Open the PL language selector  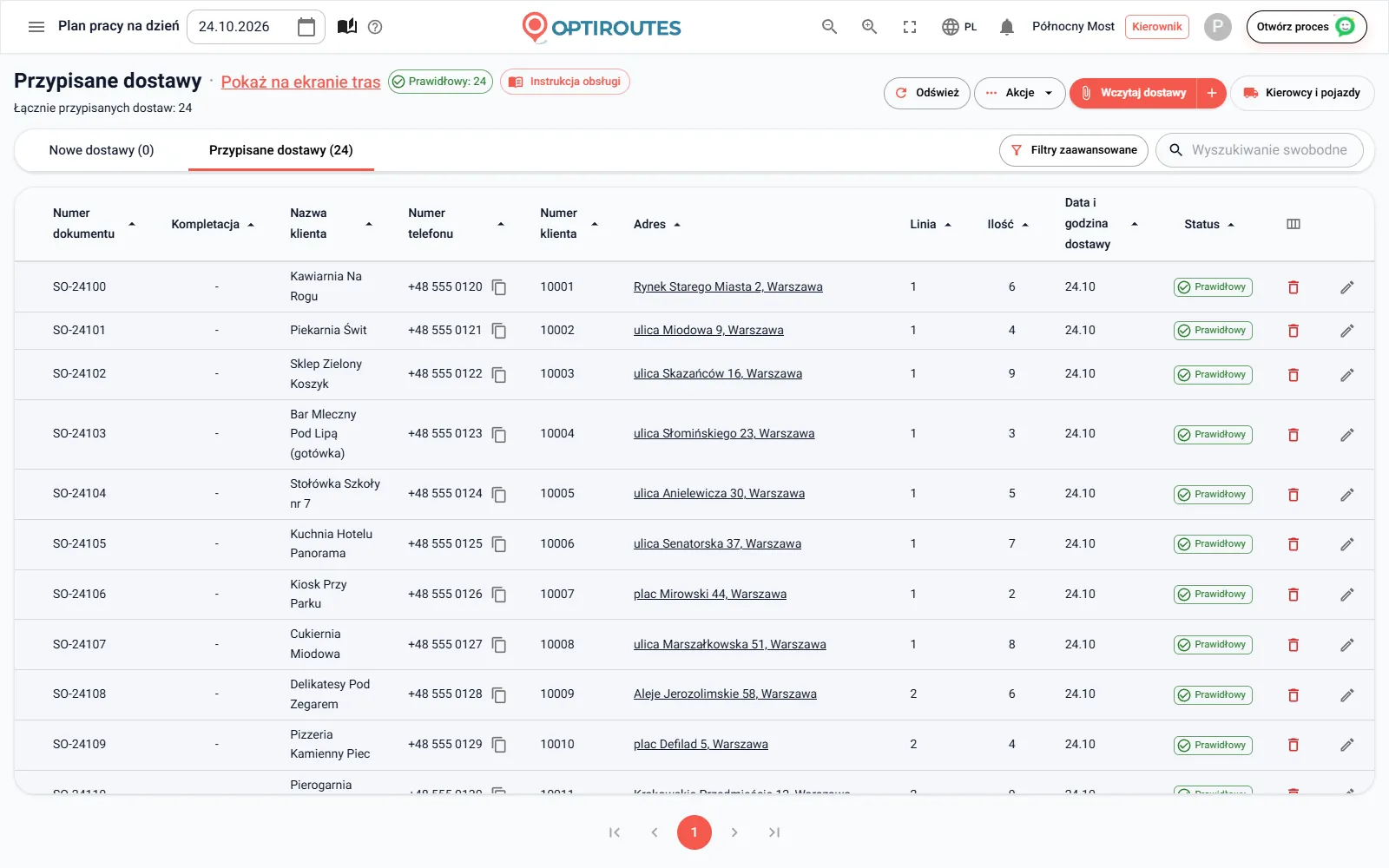click(959, 27)
